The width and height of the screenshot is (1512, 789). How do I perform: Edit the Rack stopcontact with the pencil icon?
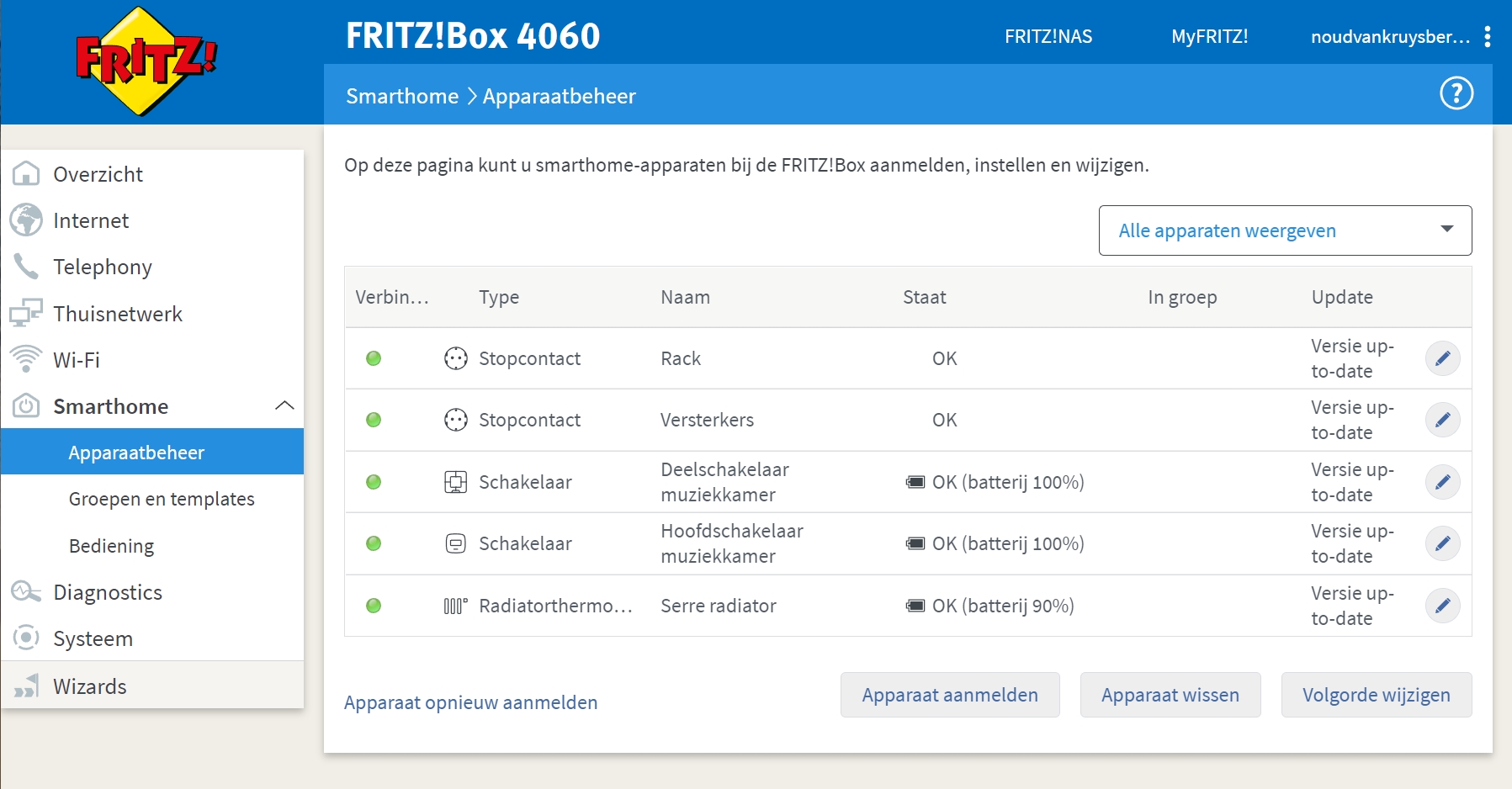point(1444,358)
